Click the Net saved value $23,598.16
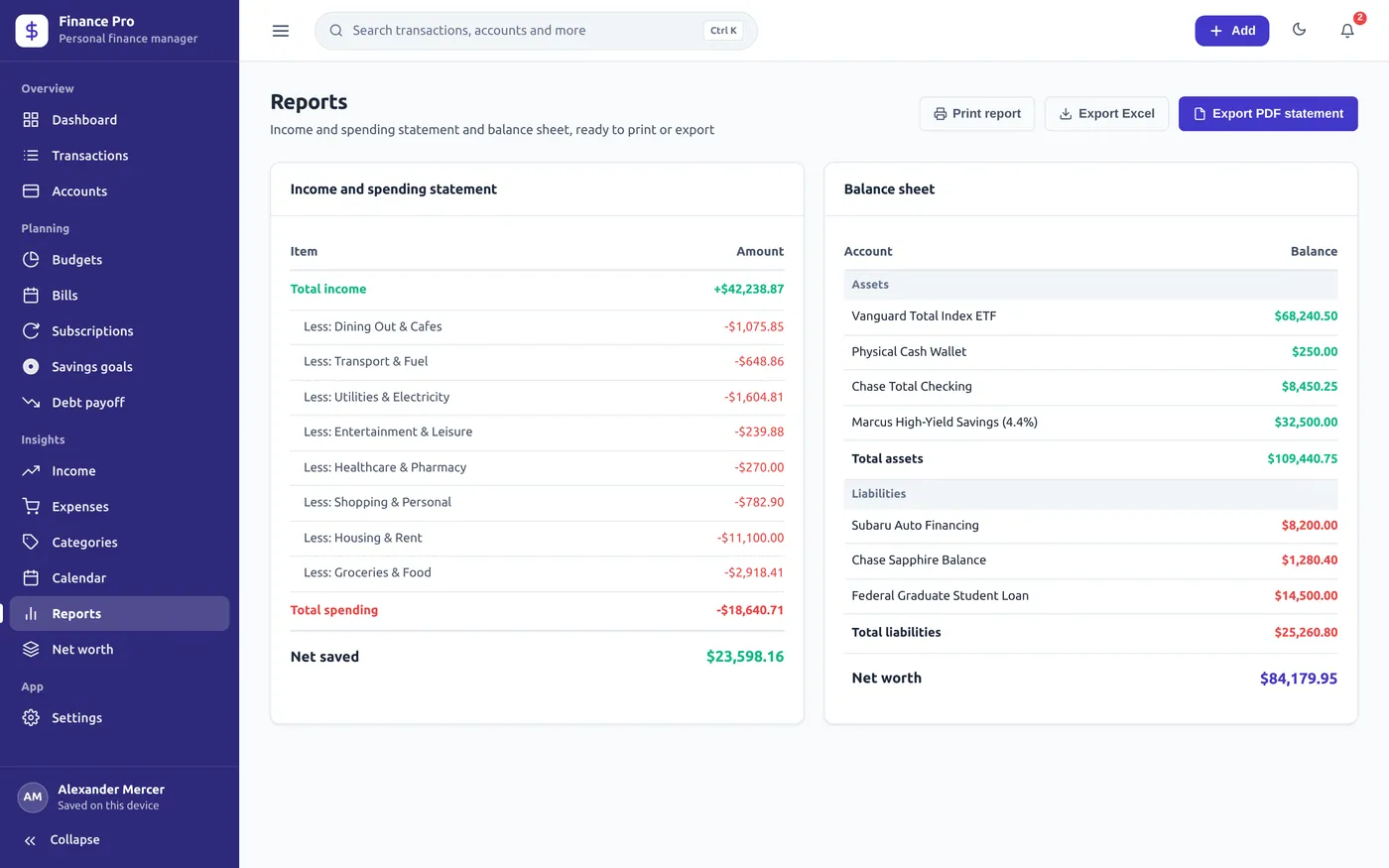The image size is (1389, 868). (745, 657)
